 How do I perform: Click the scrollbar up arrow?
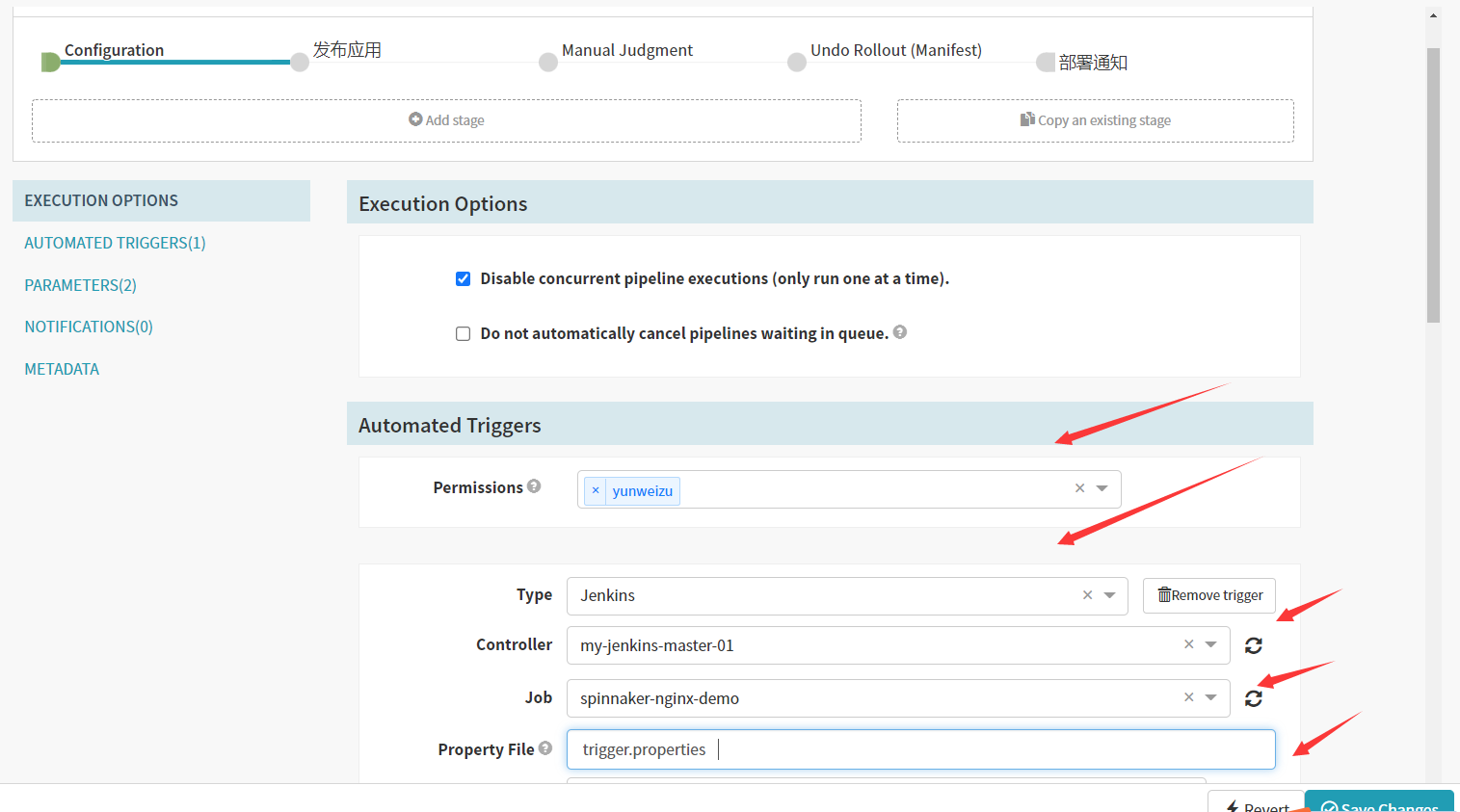point(1433,15)
